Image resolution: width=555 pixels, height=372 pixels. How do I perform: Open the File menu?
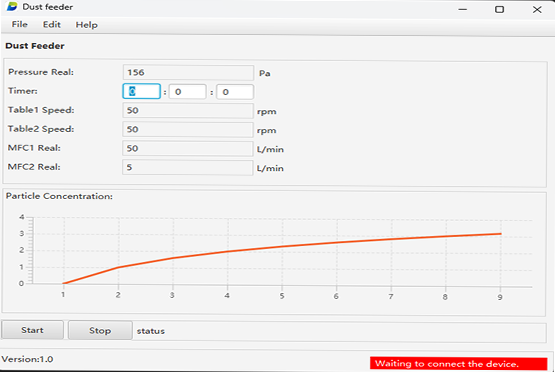[x=19, y=24]
